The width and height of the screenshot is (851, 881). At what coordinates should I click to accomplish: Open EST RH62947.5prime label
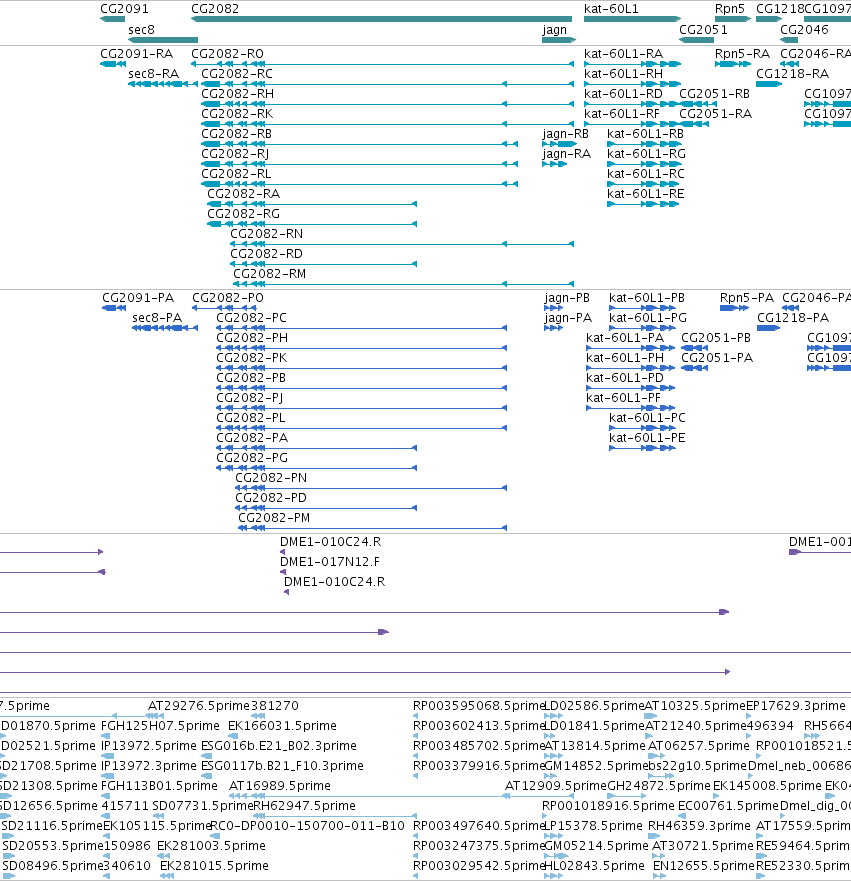(304, 806)
